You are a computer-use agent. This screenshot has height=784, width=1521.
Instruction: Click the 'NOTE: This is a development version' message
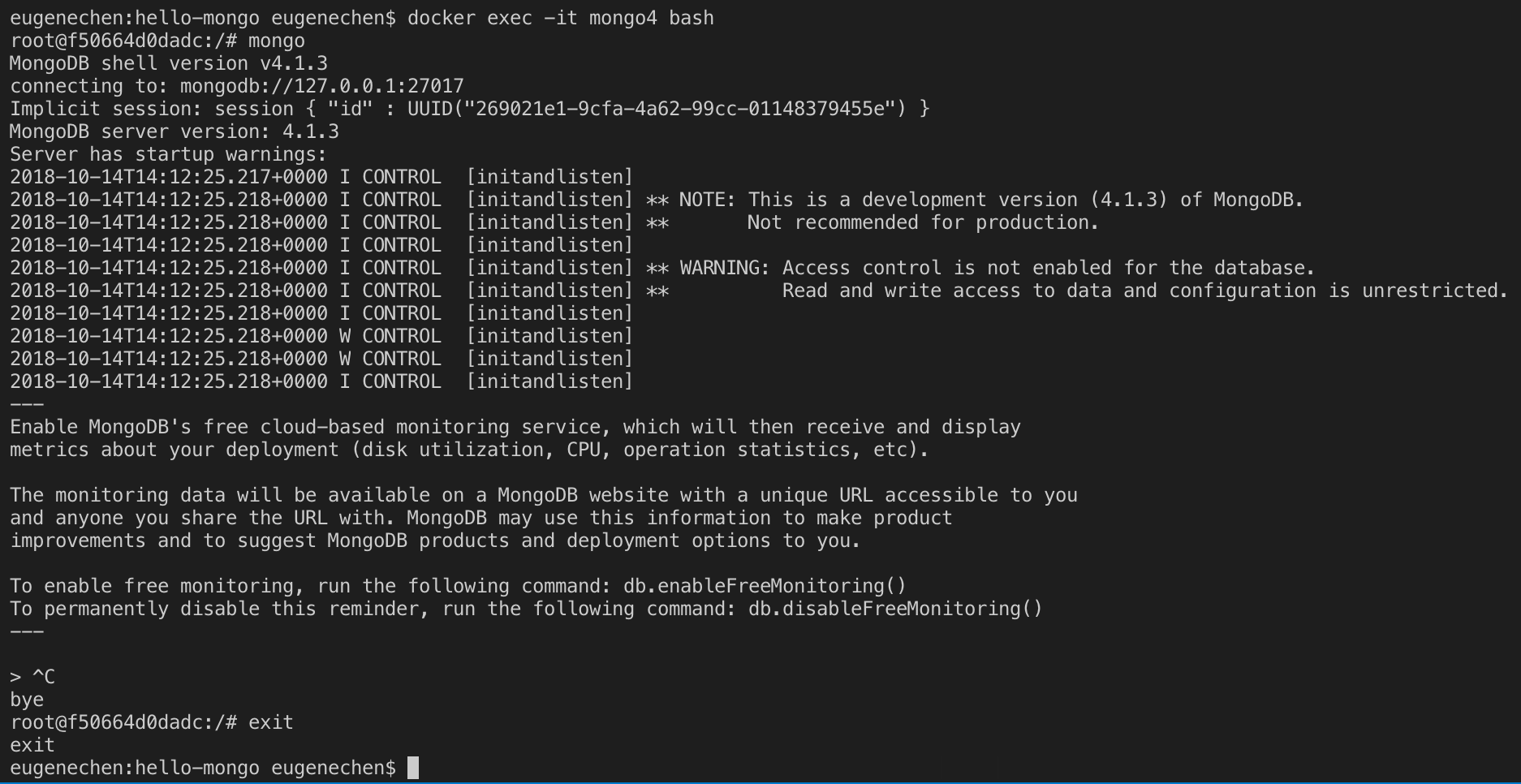pyautogui.click(x=990, y=200)
